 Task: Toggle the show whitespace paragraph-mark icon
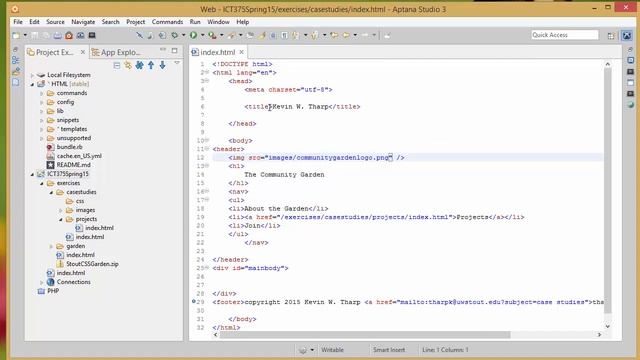coord(284,36)
